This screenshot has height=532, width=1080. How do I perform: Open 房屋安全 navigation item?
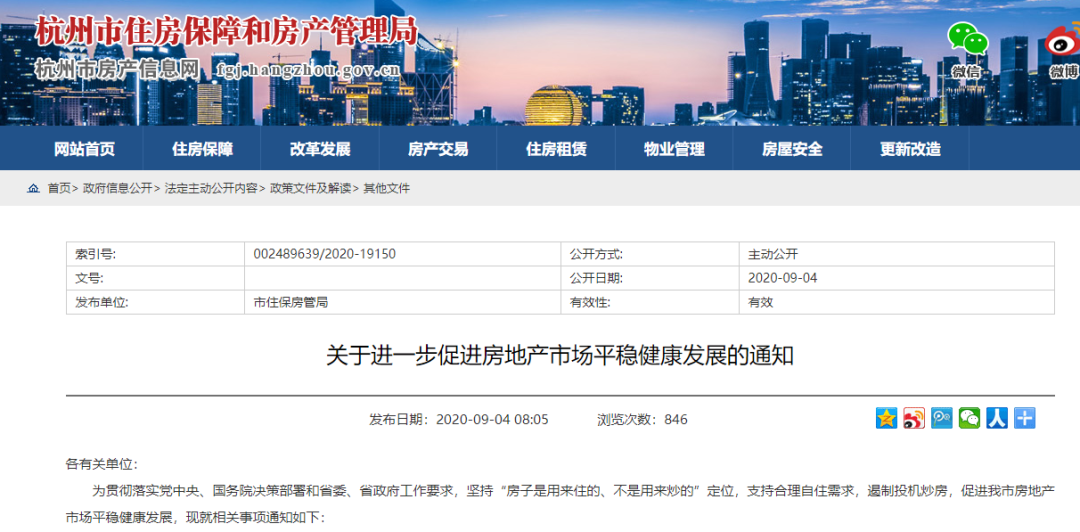pos(792,149)
